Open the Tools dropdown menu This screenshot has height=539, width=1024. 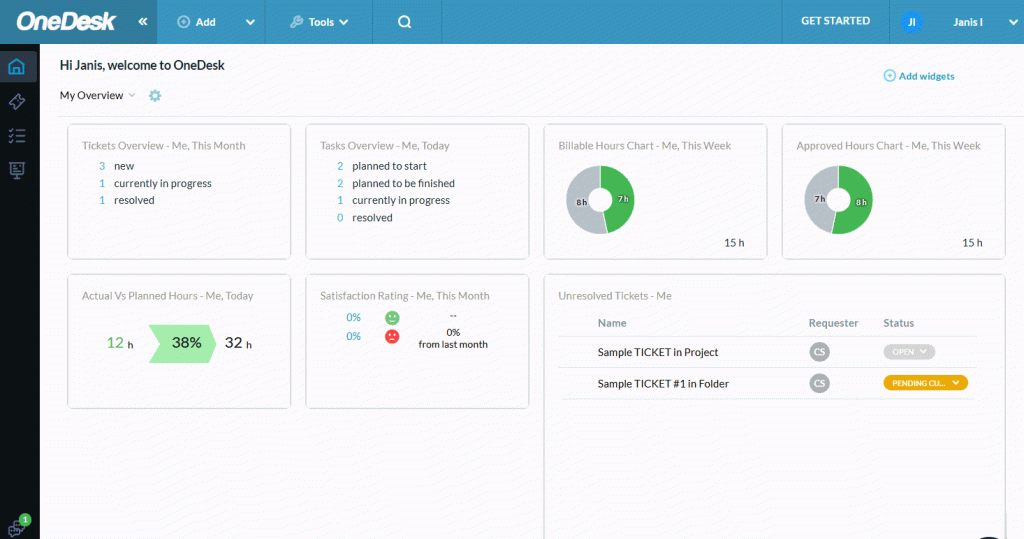[320, 22]
